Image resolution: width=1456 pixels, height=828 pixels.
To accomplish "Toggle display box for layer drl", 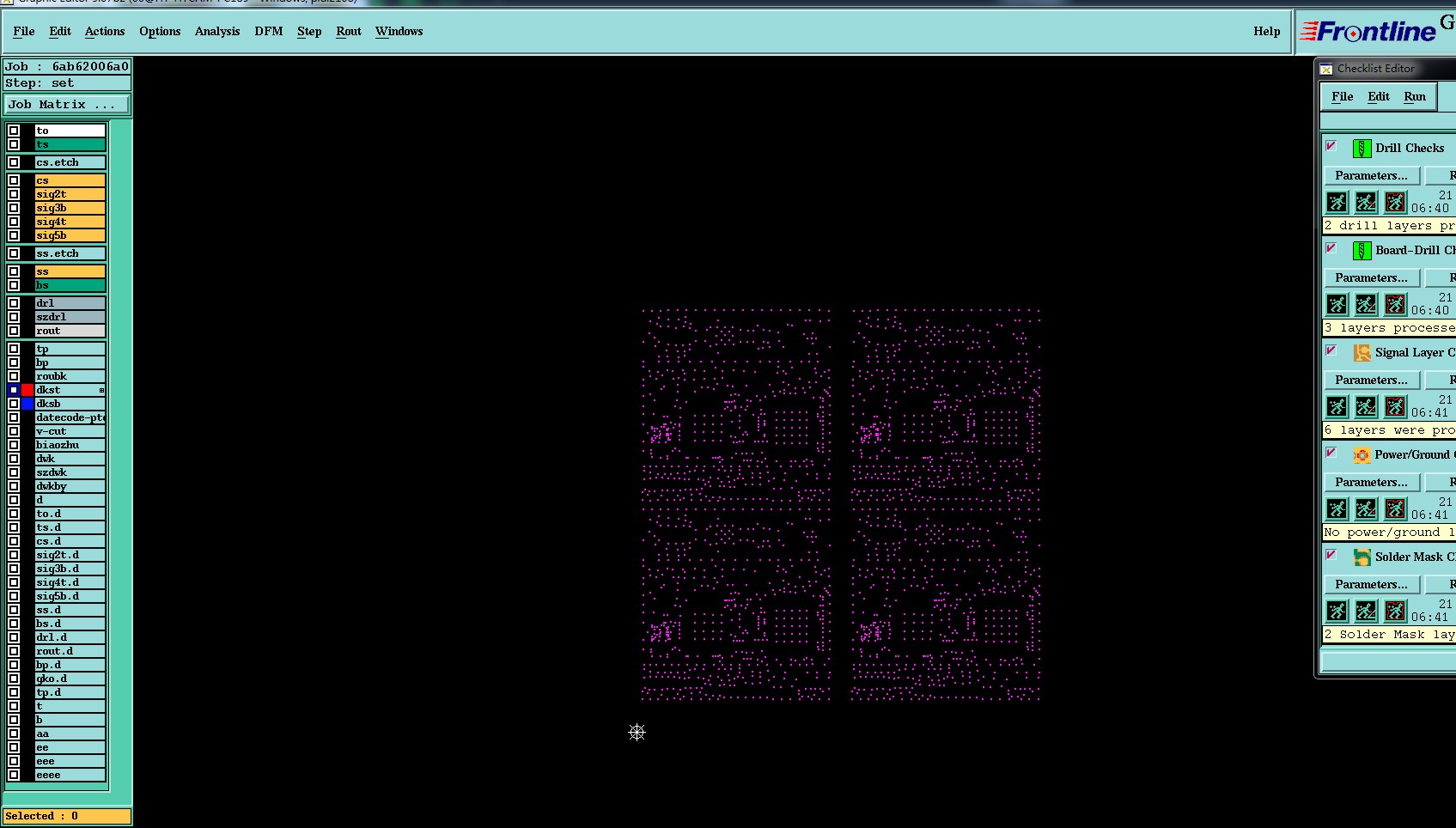I will 14,303.
